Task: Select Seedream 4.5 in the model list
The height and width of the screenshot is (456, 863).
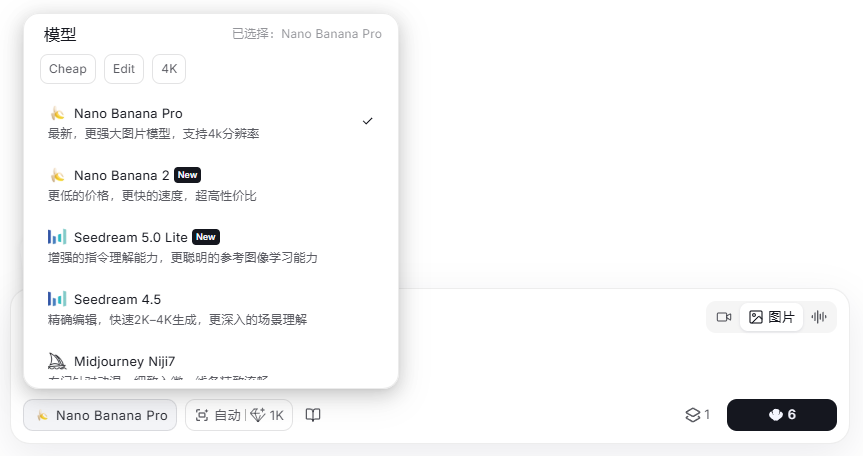Action: 211,310
